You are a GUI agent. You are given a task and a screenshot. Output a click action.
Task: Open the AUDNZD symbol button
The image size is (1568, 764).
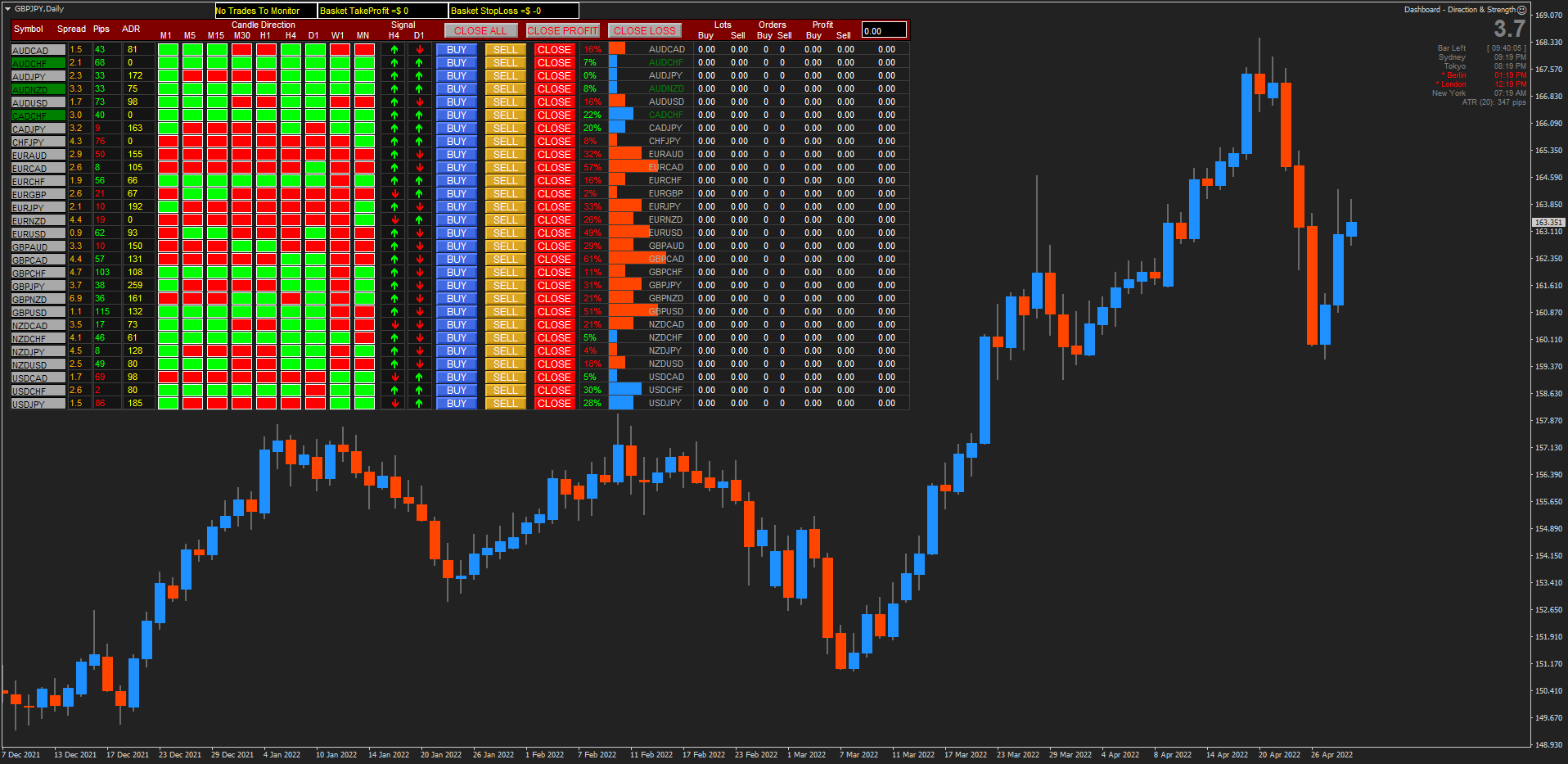38,89
